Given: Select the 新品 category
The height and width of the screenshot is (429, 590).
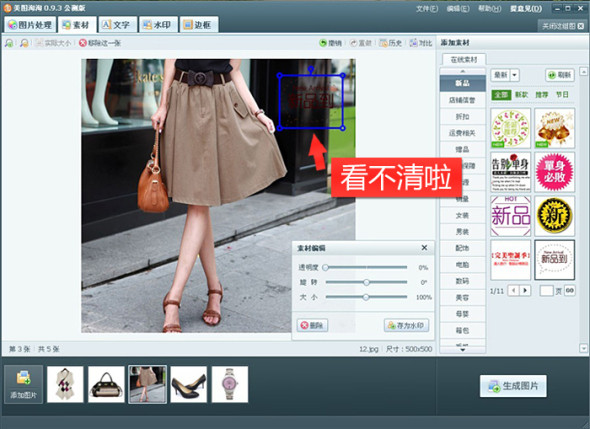Looking at the screenshot, I should (462, 83).
